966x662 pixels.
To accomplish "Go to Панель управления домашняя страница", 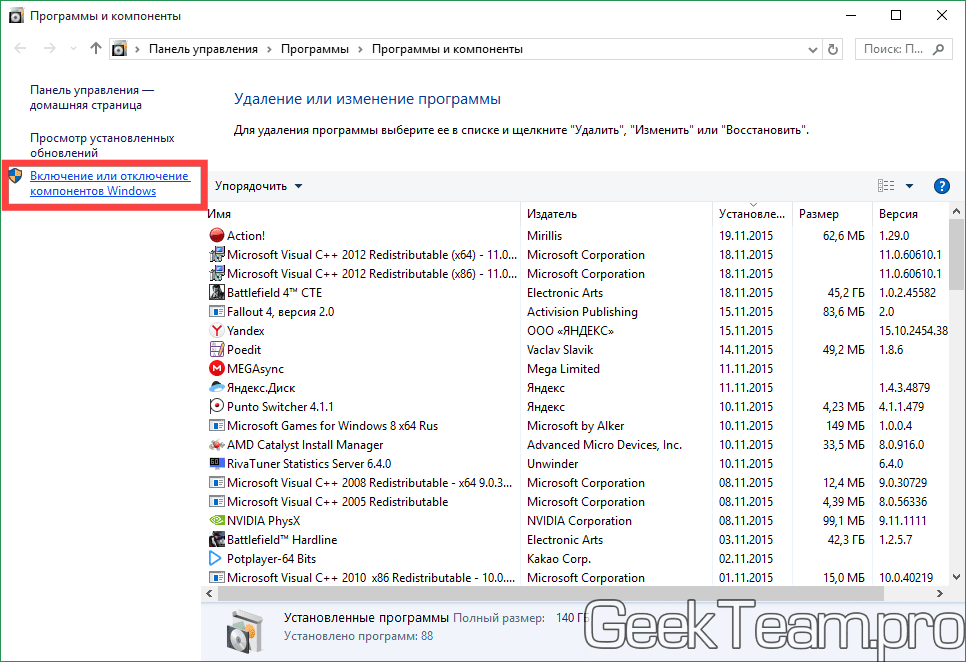I will click(x=91, y=97).
